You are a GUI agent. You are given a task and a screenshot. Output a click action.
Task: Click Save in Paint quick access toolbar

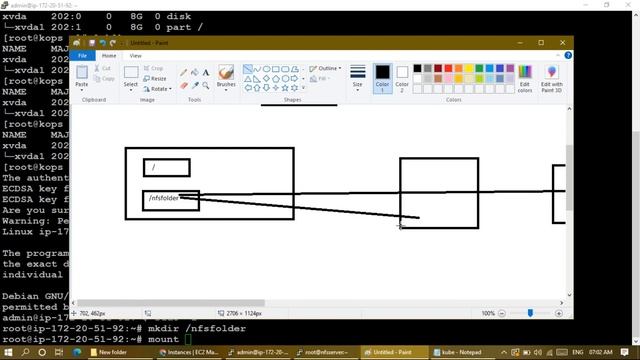[92, 43]
